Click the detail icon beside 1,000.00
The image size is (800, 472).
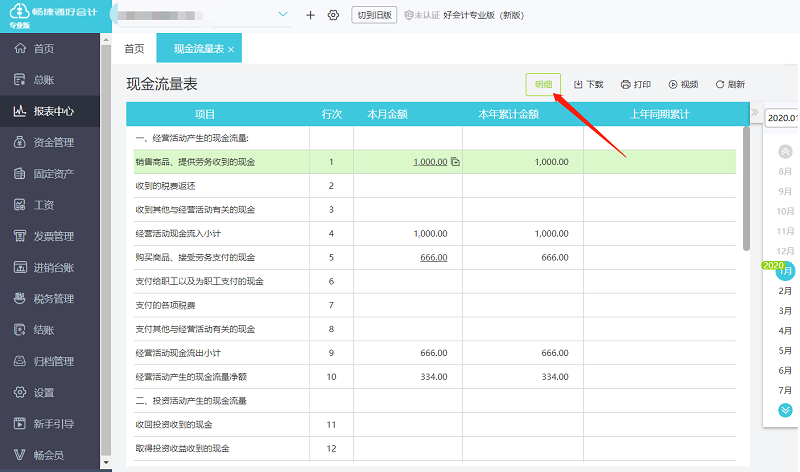[x=455, y=161]
